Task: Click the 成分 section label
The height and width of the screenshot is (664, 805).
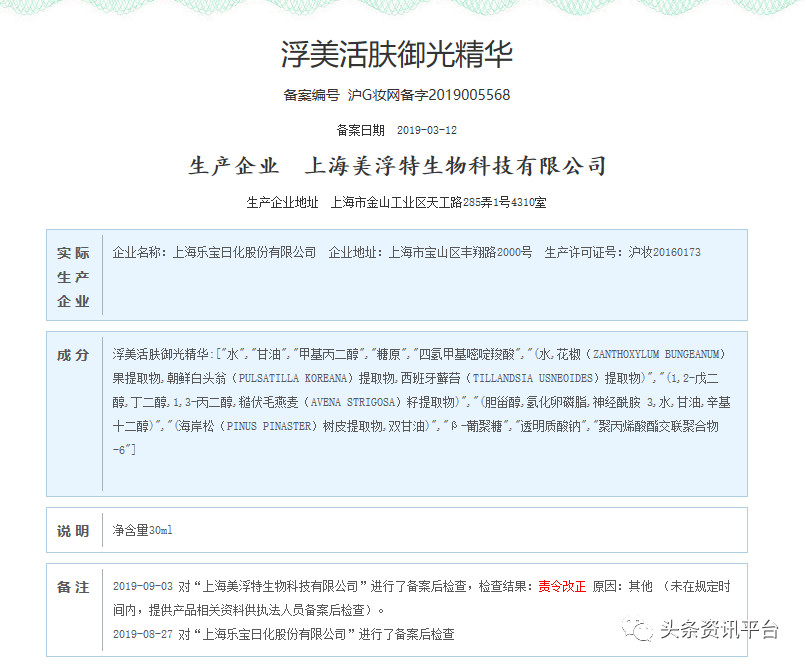Action: pyautogui.click(x=73, y=355)
